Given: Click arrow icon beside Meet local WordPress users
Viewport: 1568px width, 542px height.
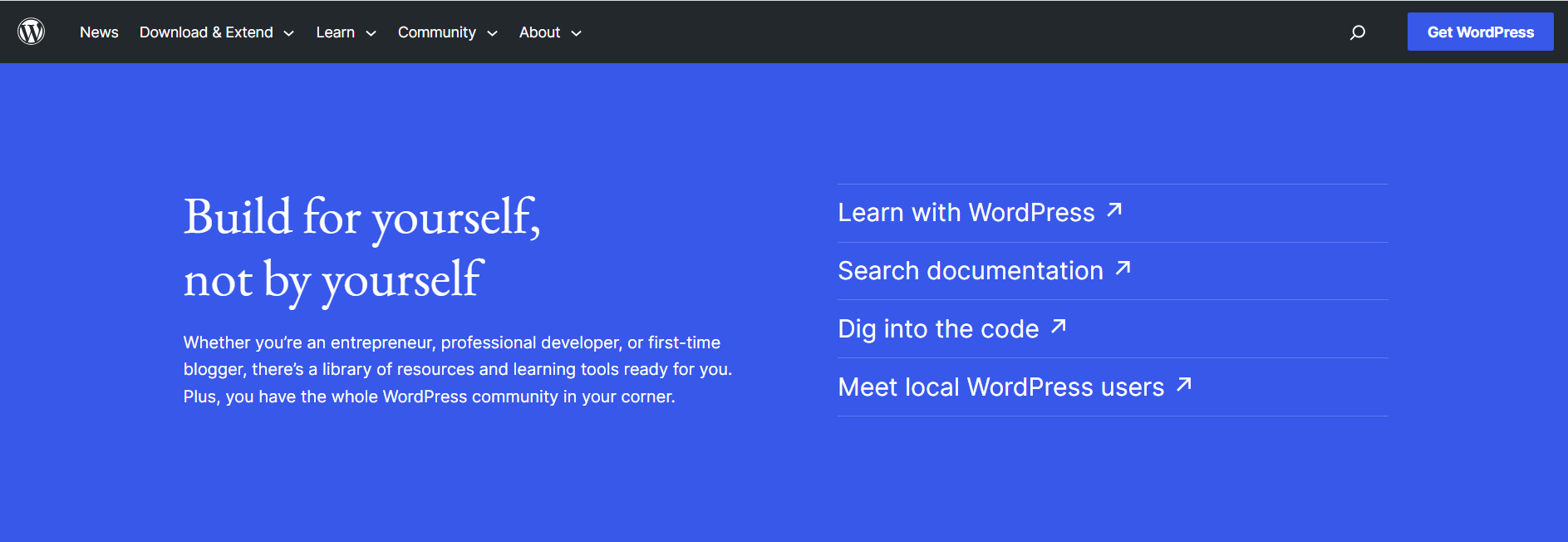Looking at the screenshot, I should pyautogui.click(x=1185, y=384).
